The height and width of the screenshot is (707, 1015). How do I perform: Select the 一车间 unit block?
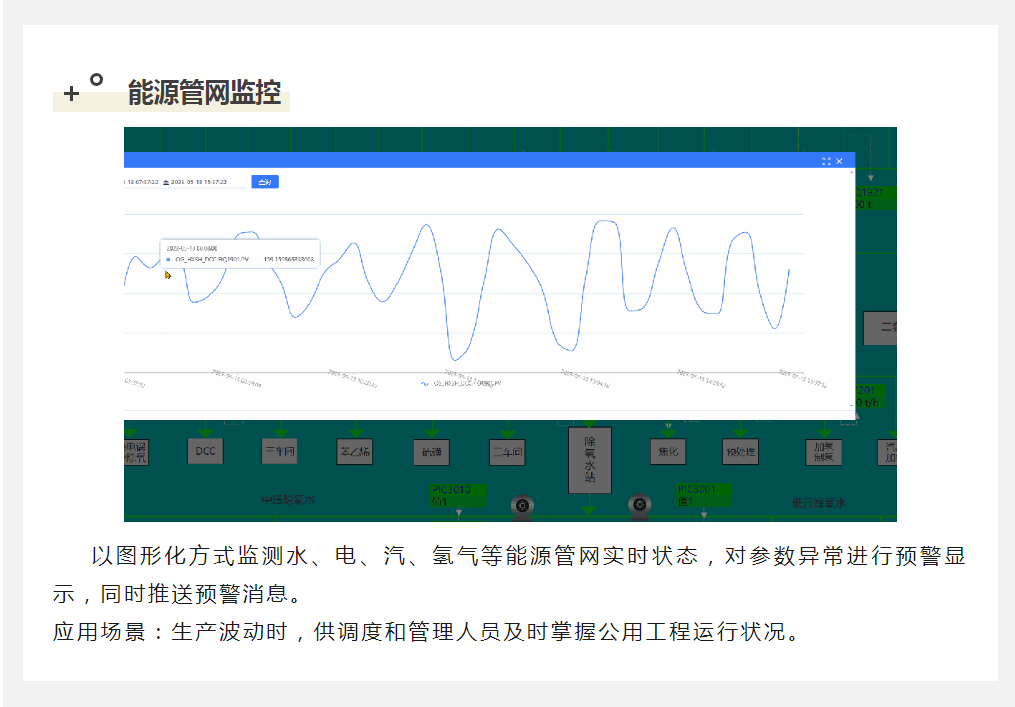[x=279, y=451]
